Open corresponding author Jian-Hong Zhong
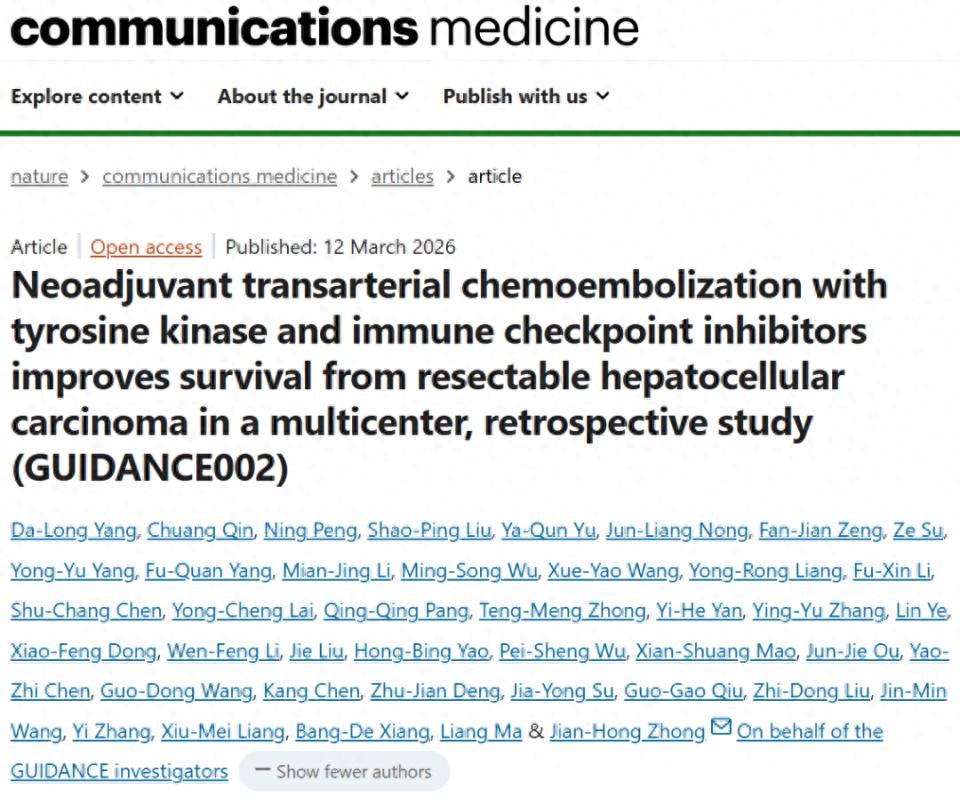 [628, 732]
